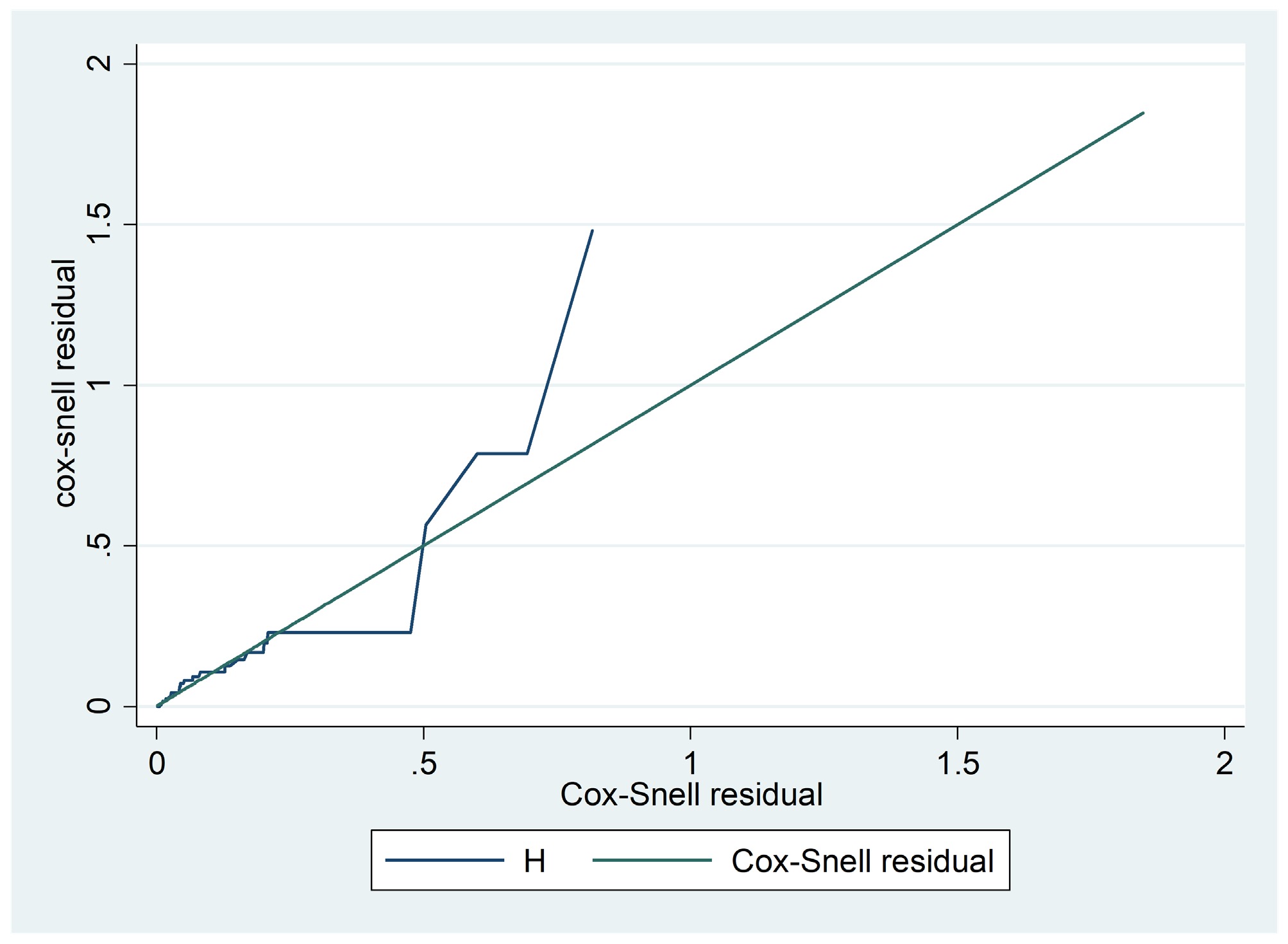
Task: Click the short upper plateau of the H curve
Action: pyautogui.click(x=502, y=453)
